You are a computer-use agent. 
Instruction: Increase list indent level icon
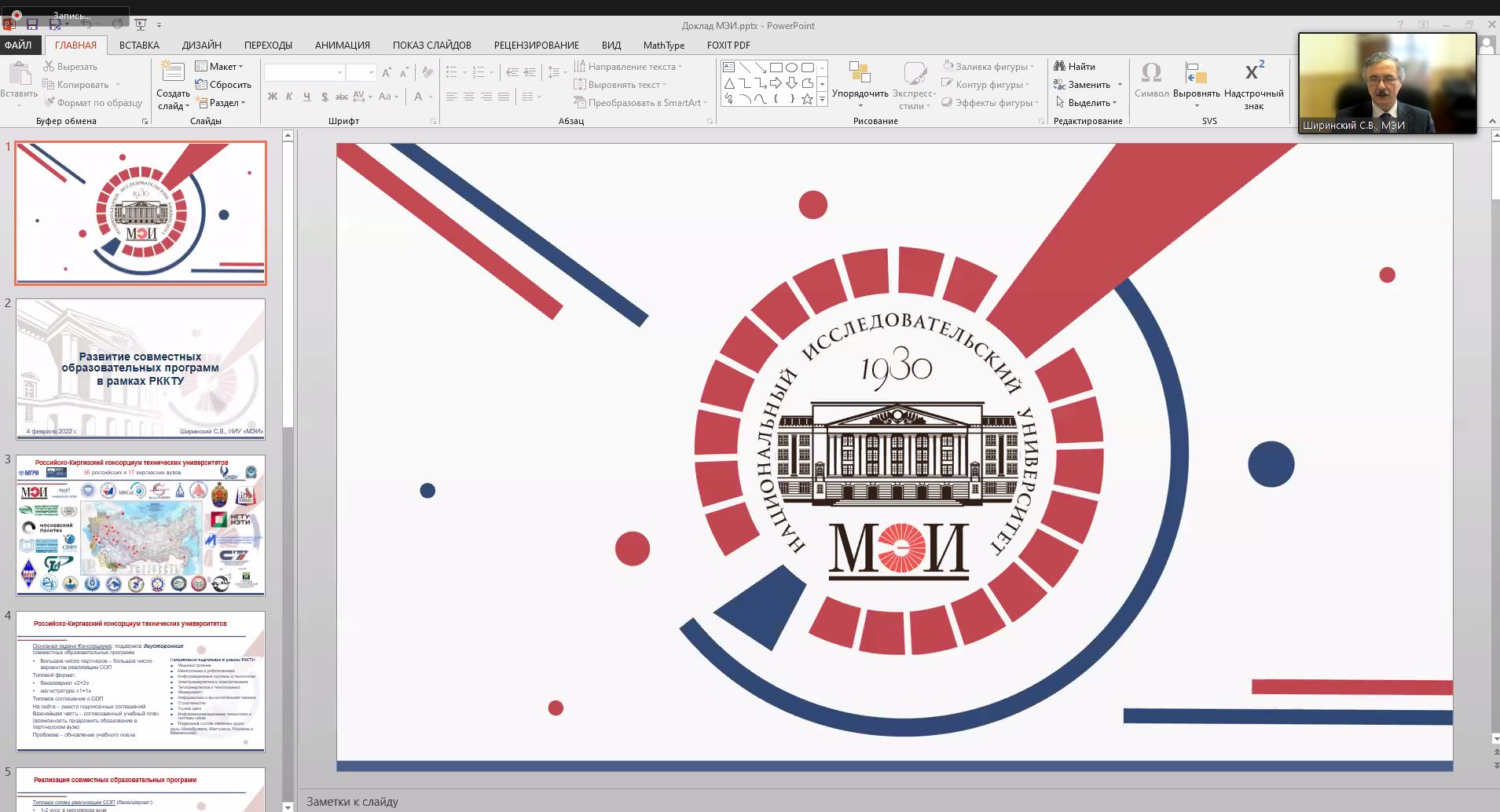(530, 72)
